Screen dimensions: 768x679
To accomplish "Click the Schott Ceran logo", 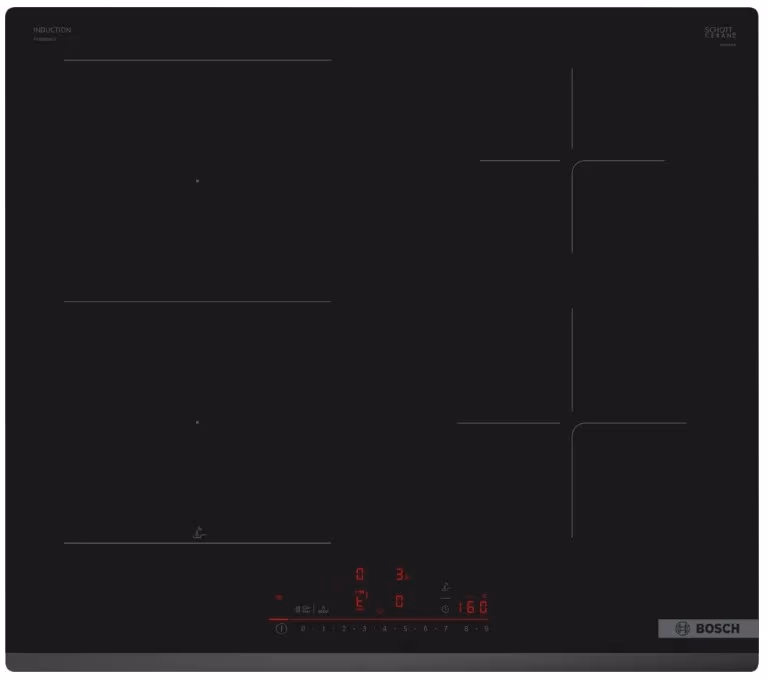I will tap(720, 33).
